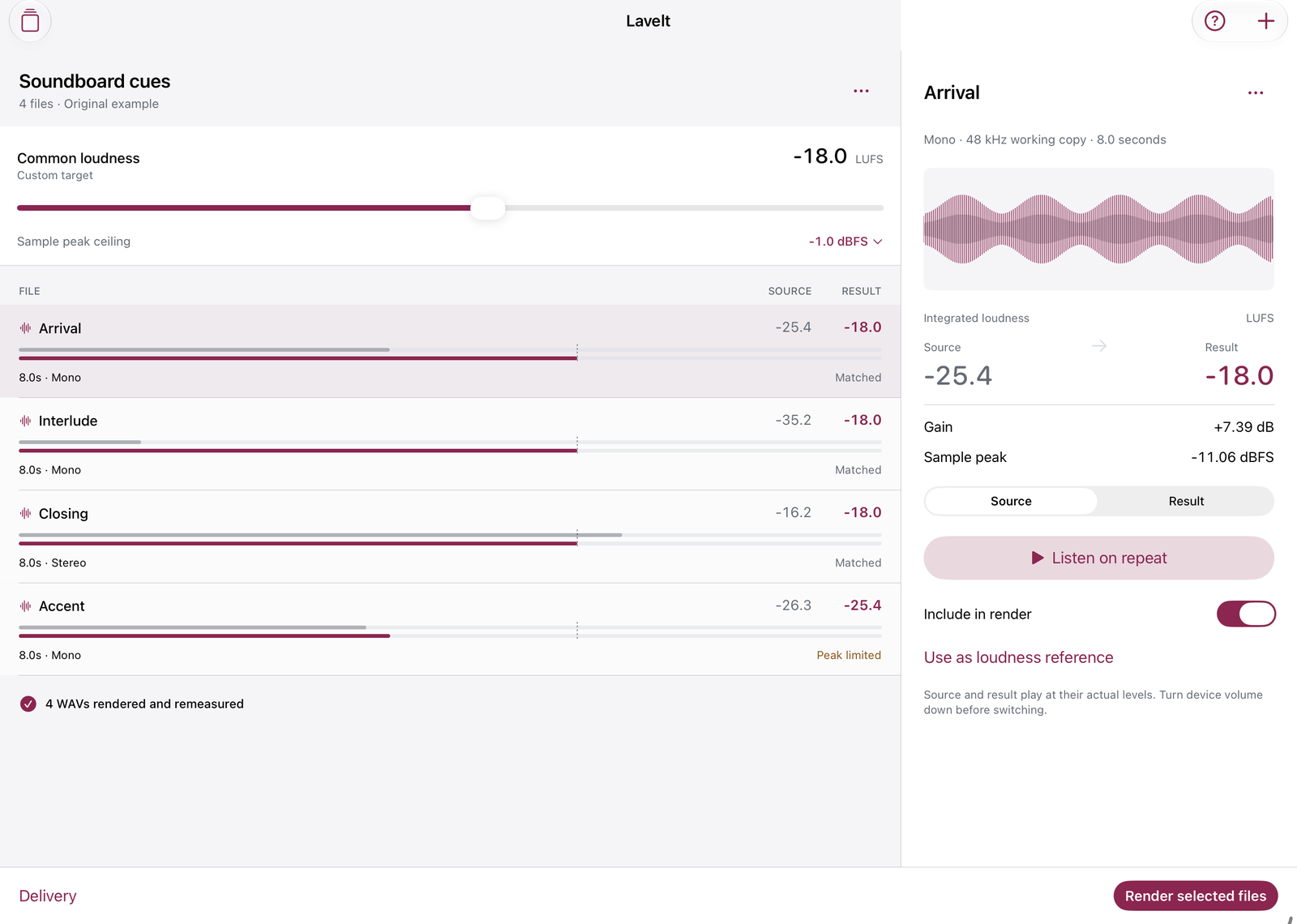Select the Interlude file row
Image resolution: width=1297 pixels, height=924 pixels.
tap(450, 444)
